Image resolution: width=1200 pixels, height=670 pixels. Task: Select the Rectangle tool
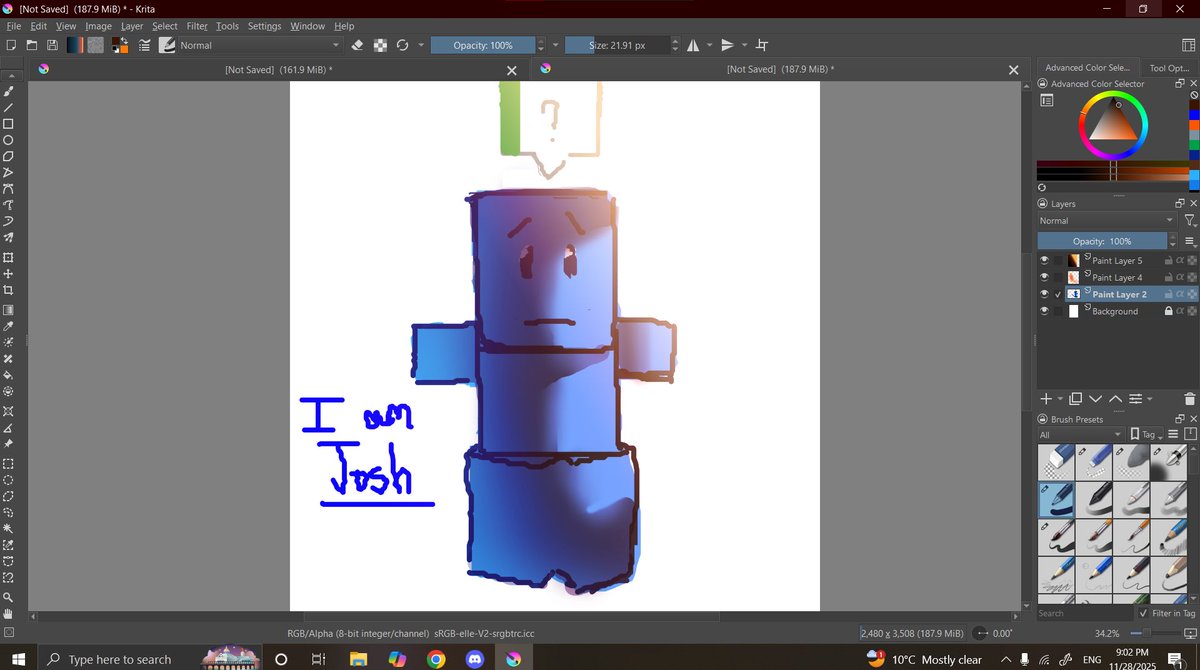click(x=8, y=124)
